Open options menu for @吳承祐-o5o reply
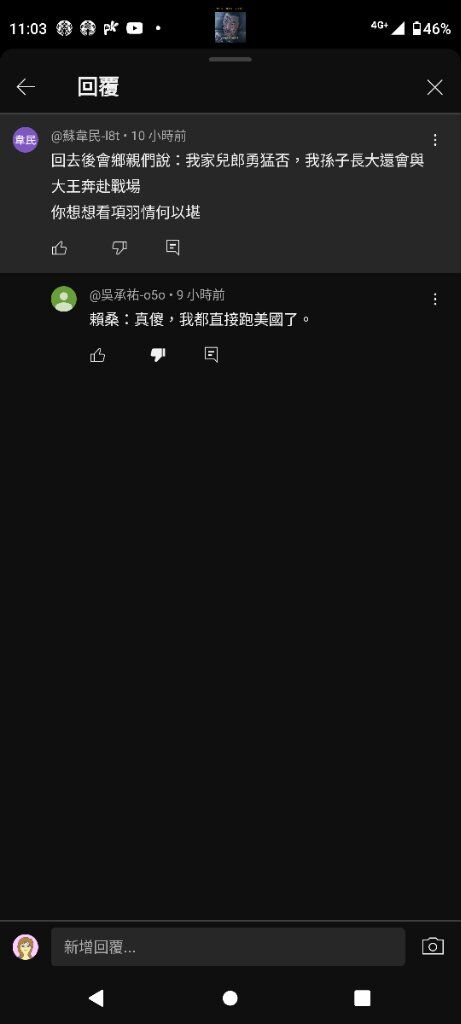This screenshot has width=461, height=1024. pos(436,299)
